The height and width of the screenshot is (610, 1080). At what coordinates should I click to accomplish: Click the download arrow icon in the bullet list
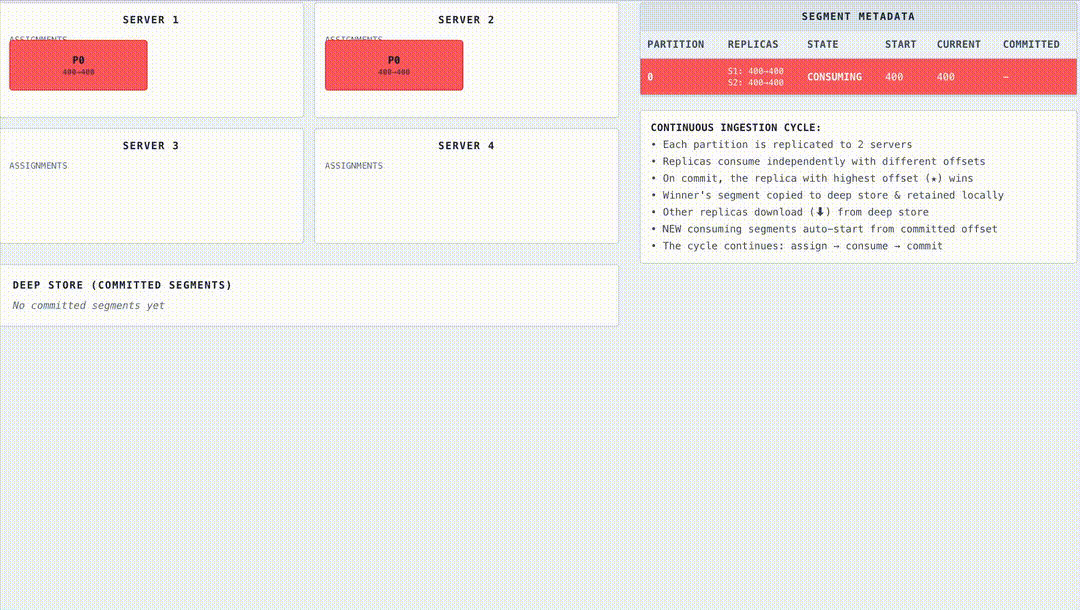[820, 212]
